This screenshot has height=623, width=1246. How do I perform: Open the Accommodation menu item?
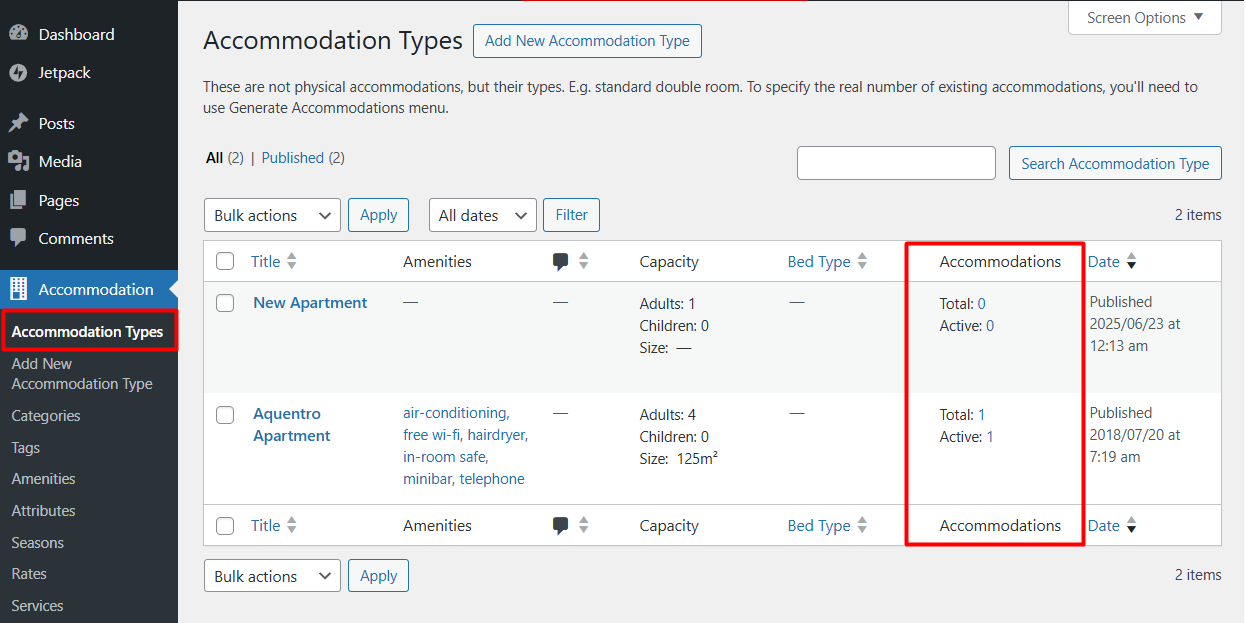coord(89,289)
